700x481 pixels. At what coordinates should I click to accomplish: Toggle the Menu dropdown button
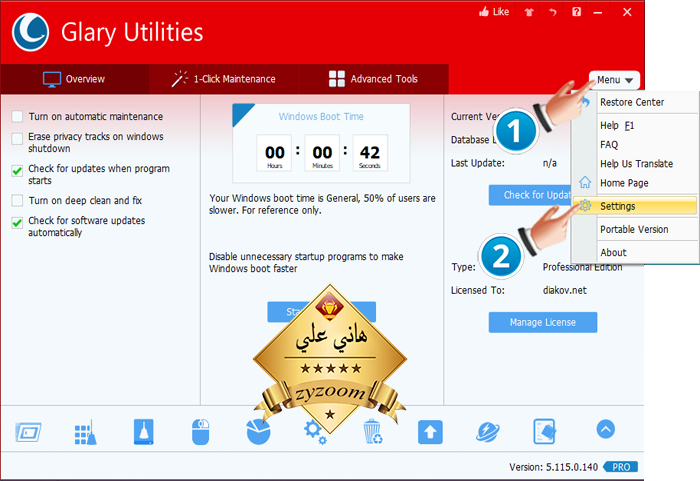coord(614,80)
